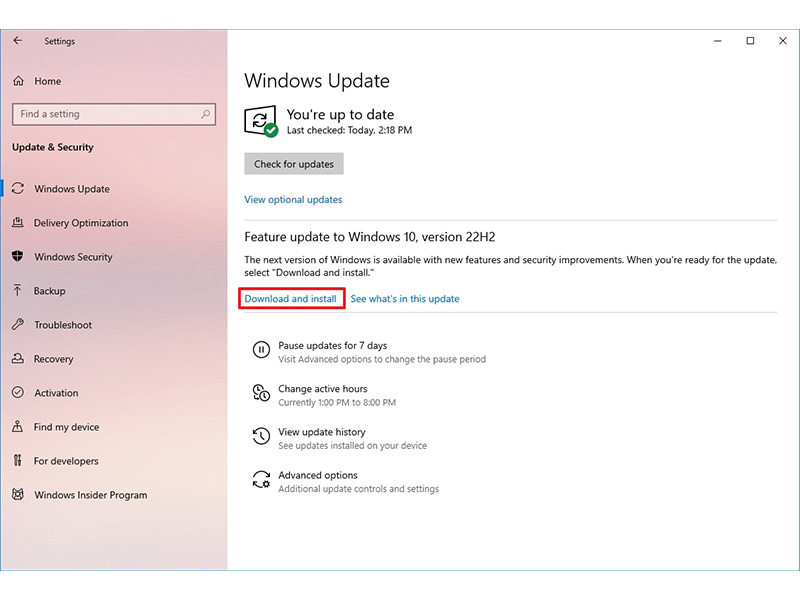Image resolution: width=800 pixels, height=600 pixels.
Task: Click "See updates installed on your device"
Action: point(353,445)
